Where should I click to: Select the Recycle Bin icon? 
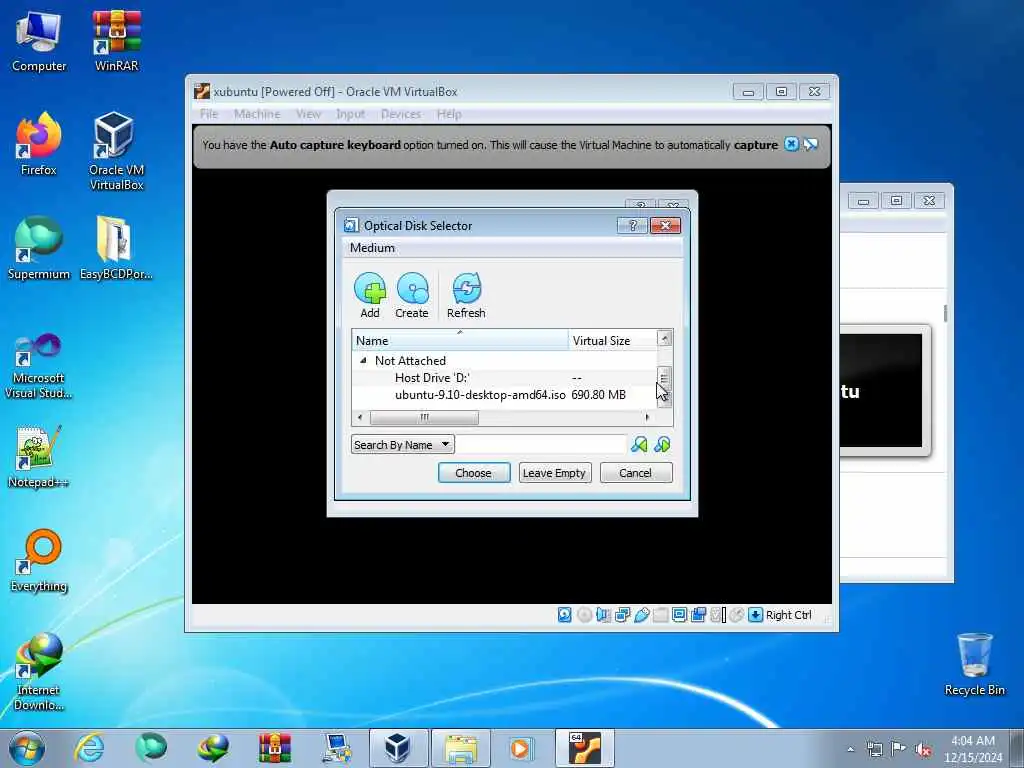[974, 664]
